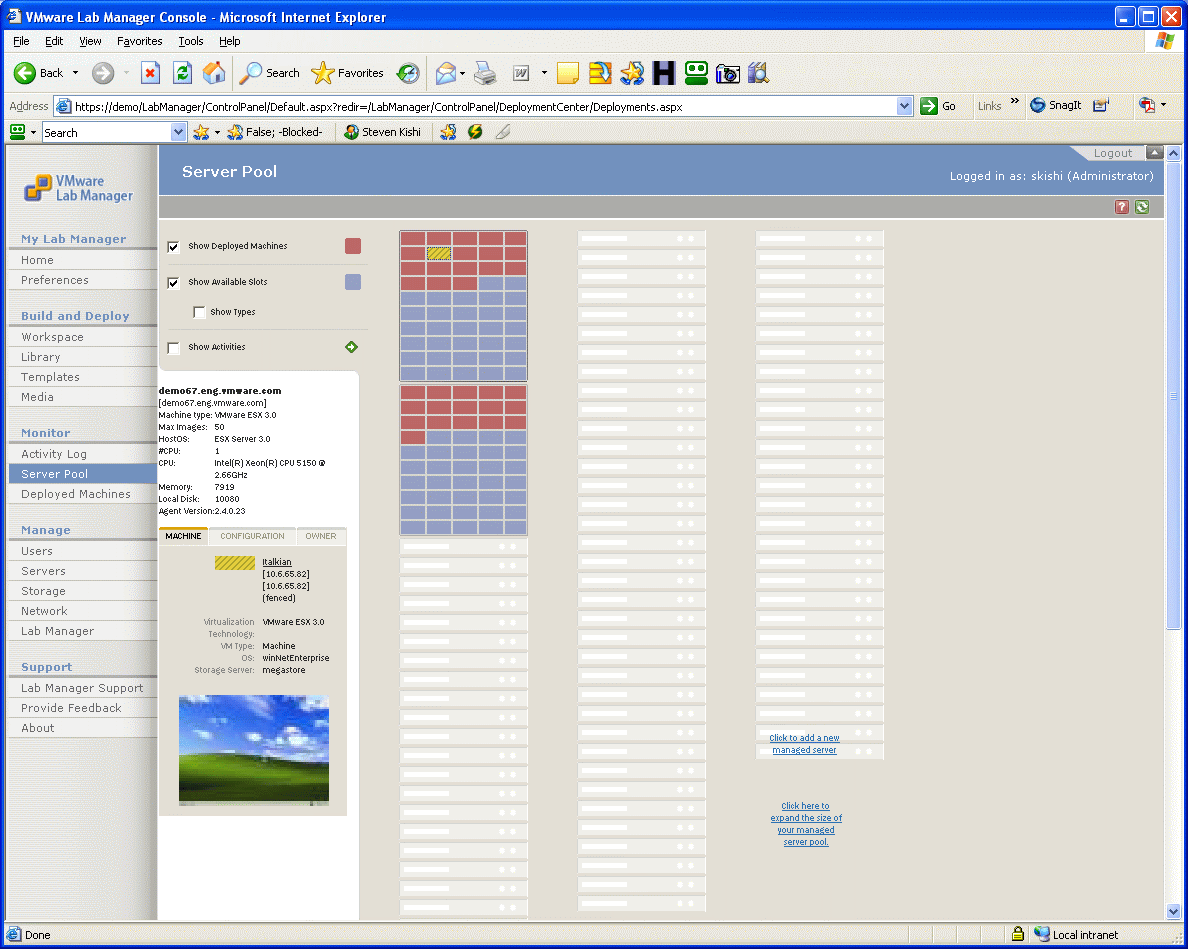The height and width of the screenshot is (949, 1188).
Task: Click the Windows XP desktop thumbnail
Action: [254, 750]
